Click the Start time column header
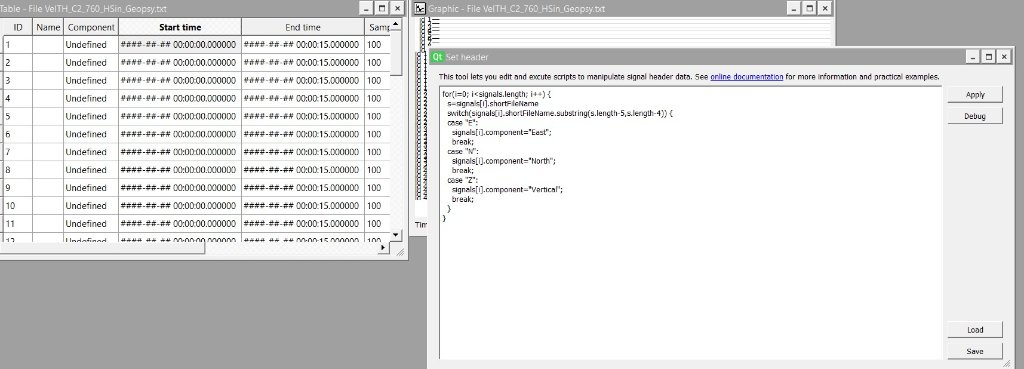The image size is (1024, 369). [x=180, y=27]
